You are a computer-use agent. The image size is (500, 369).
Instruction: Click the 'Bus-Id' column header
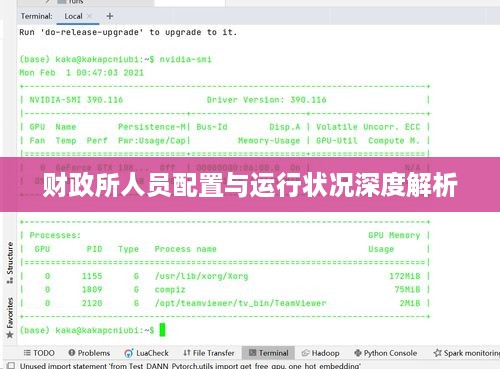[x=212, y=127]
